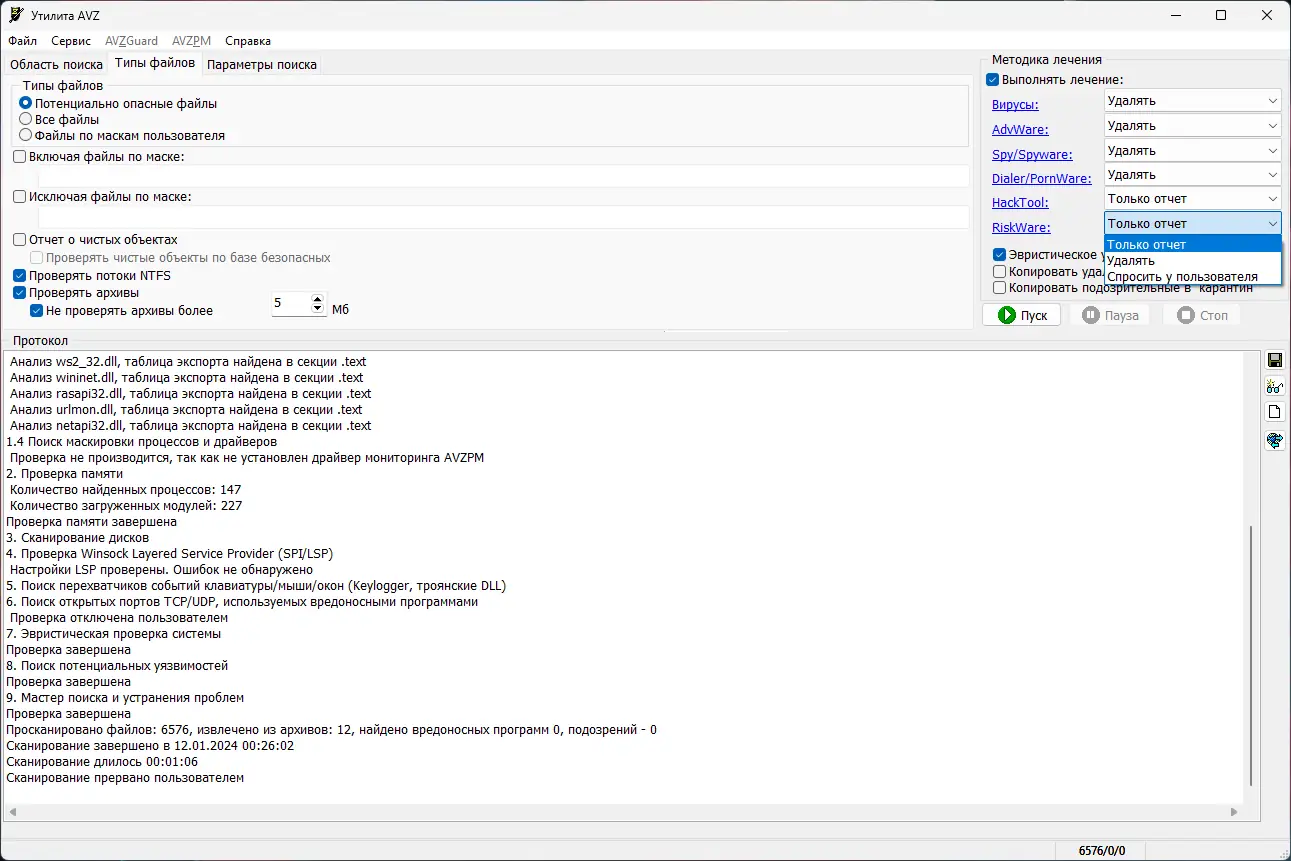Click the line Количество загруженных модулей: 227
Screen dimensions: 1291x861
125,506
